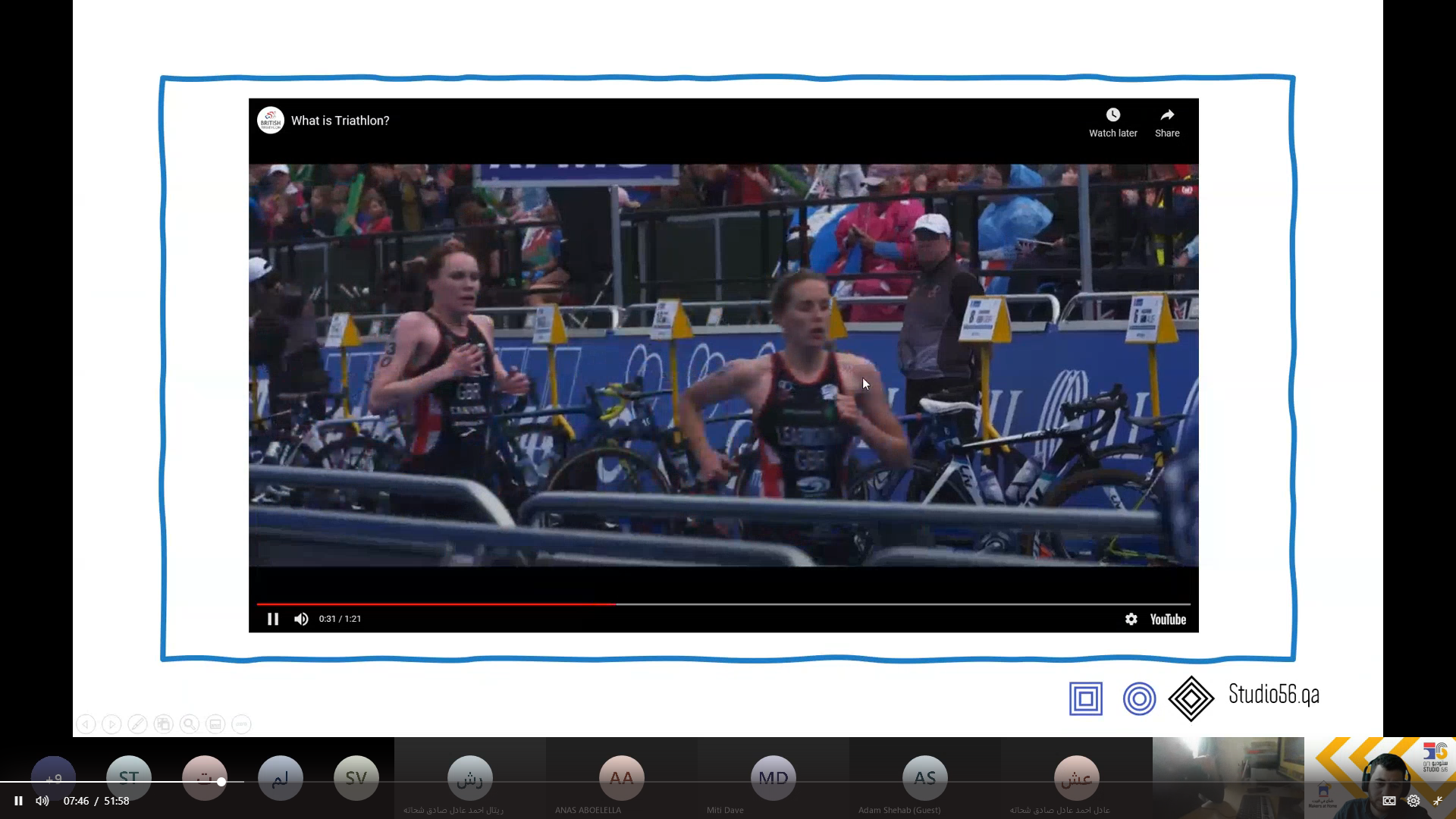The width and height of the screenshot is (1456, 819).
Task: Toggle closed captions on the recording
Action: click(x=1389, y=801)
